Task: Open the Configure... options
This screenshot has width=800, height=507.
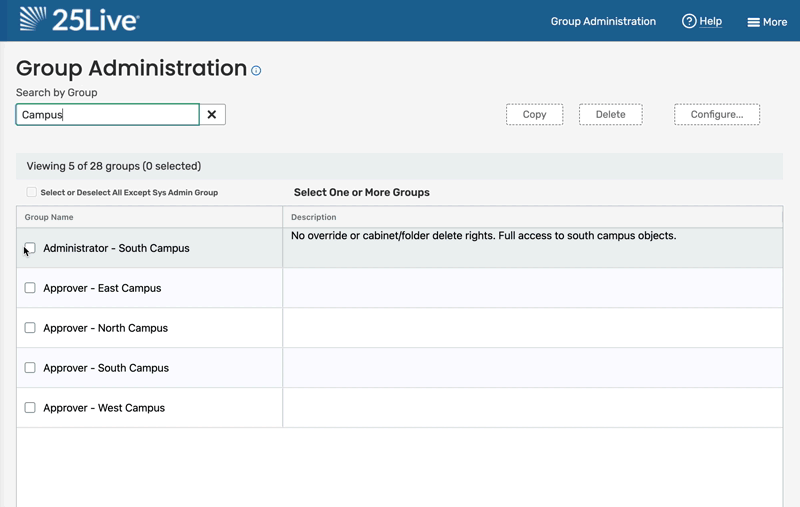Action: coord(716,115)
